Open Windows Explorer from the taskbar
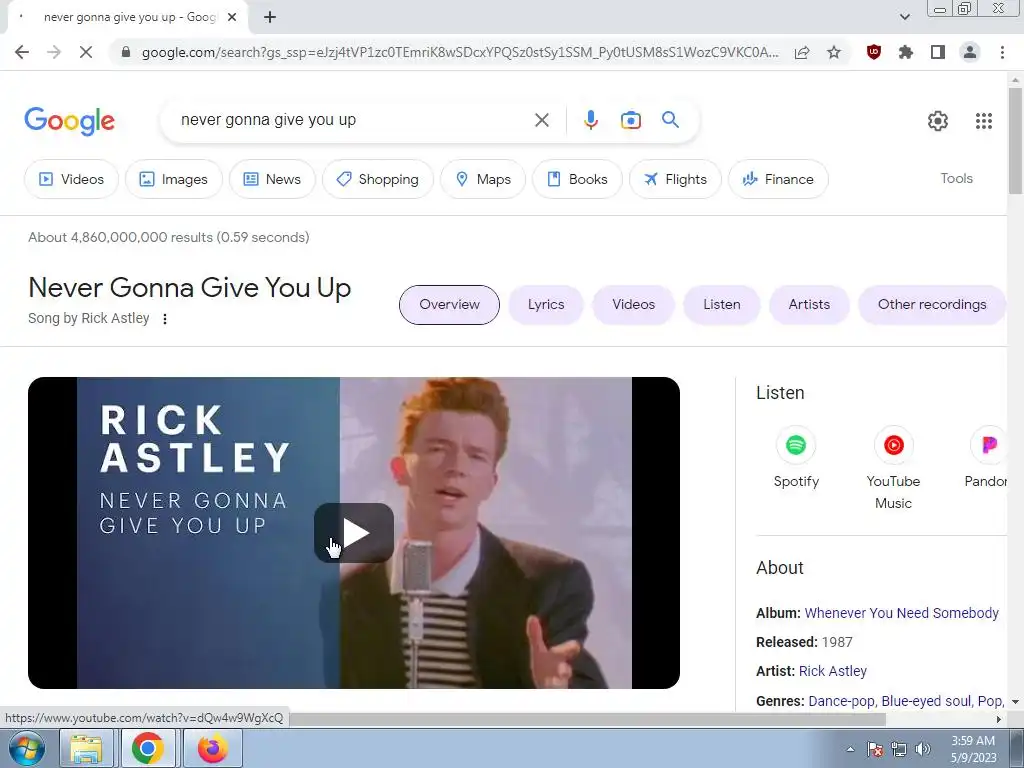This screenshot has height=768, width=1024. tap(86, 748)
